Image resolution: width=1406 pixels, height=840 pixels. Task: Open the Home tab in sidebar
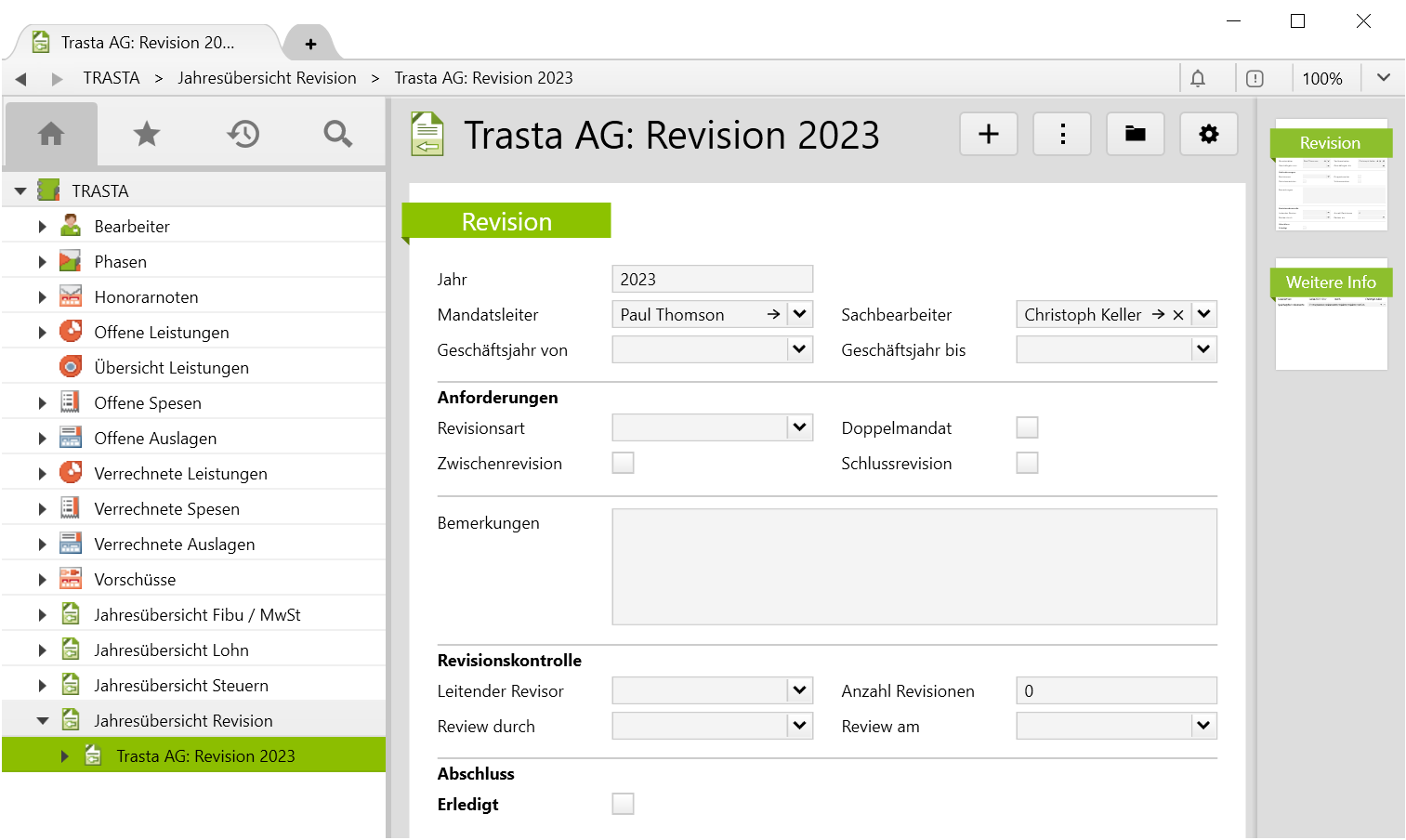click(51, 134)
